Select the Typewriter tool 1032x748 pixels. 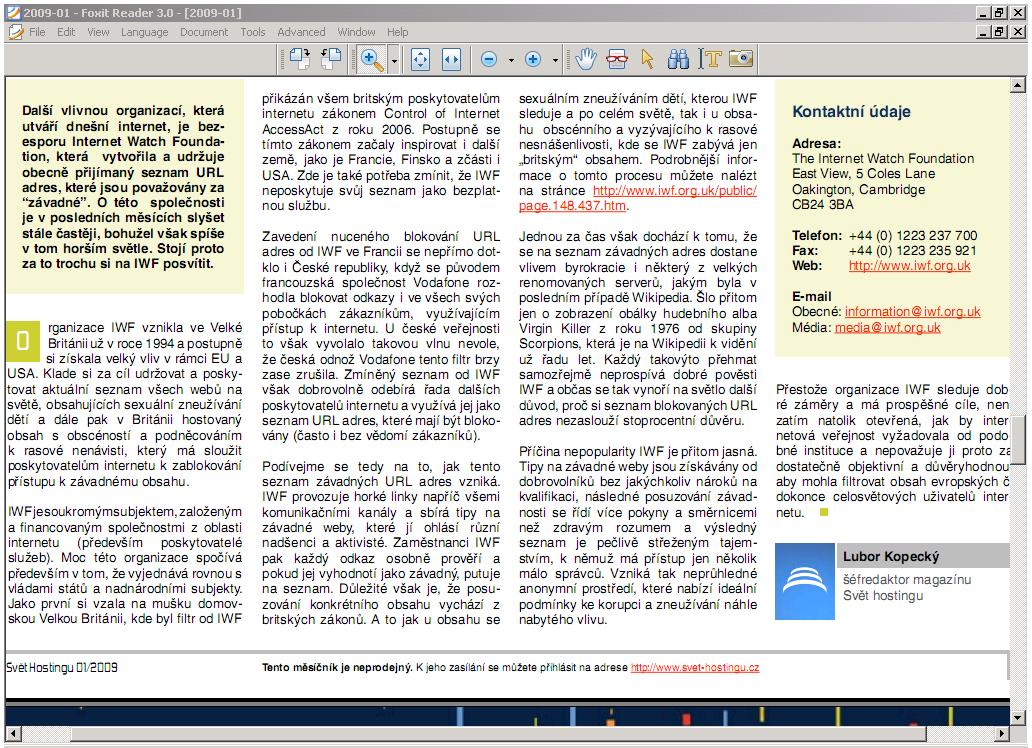point(709,59)
